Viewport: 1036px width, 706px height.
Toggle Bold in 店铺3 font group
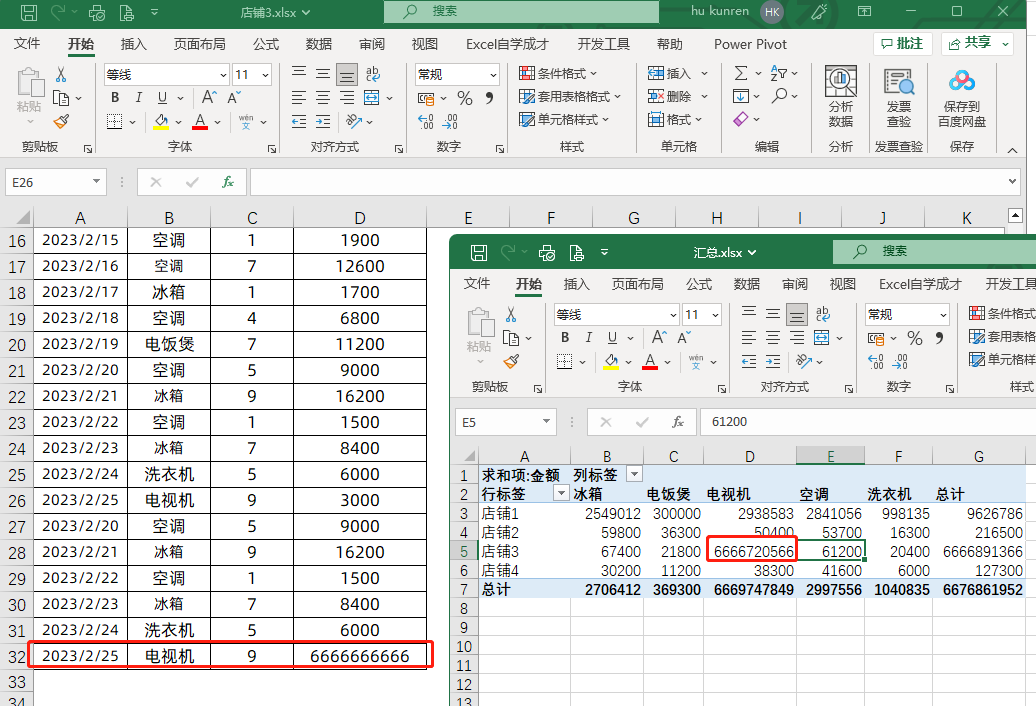[x=115, y=98]
